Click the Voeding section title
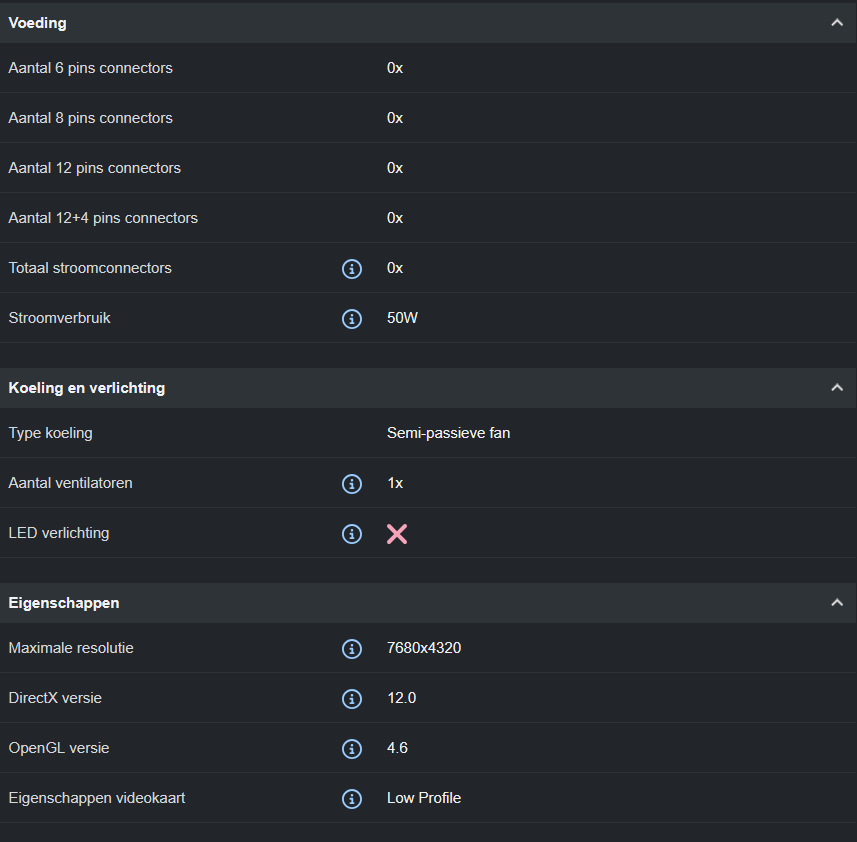This screenshot has height=842, width=857. (x=38, y=23)
